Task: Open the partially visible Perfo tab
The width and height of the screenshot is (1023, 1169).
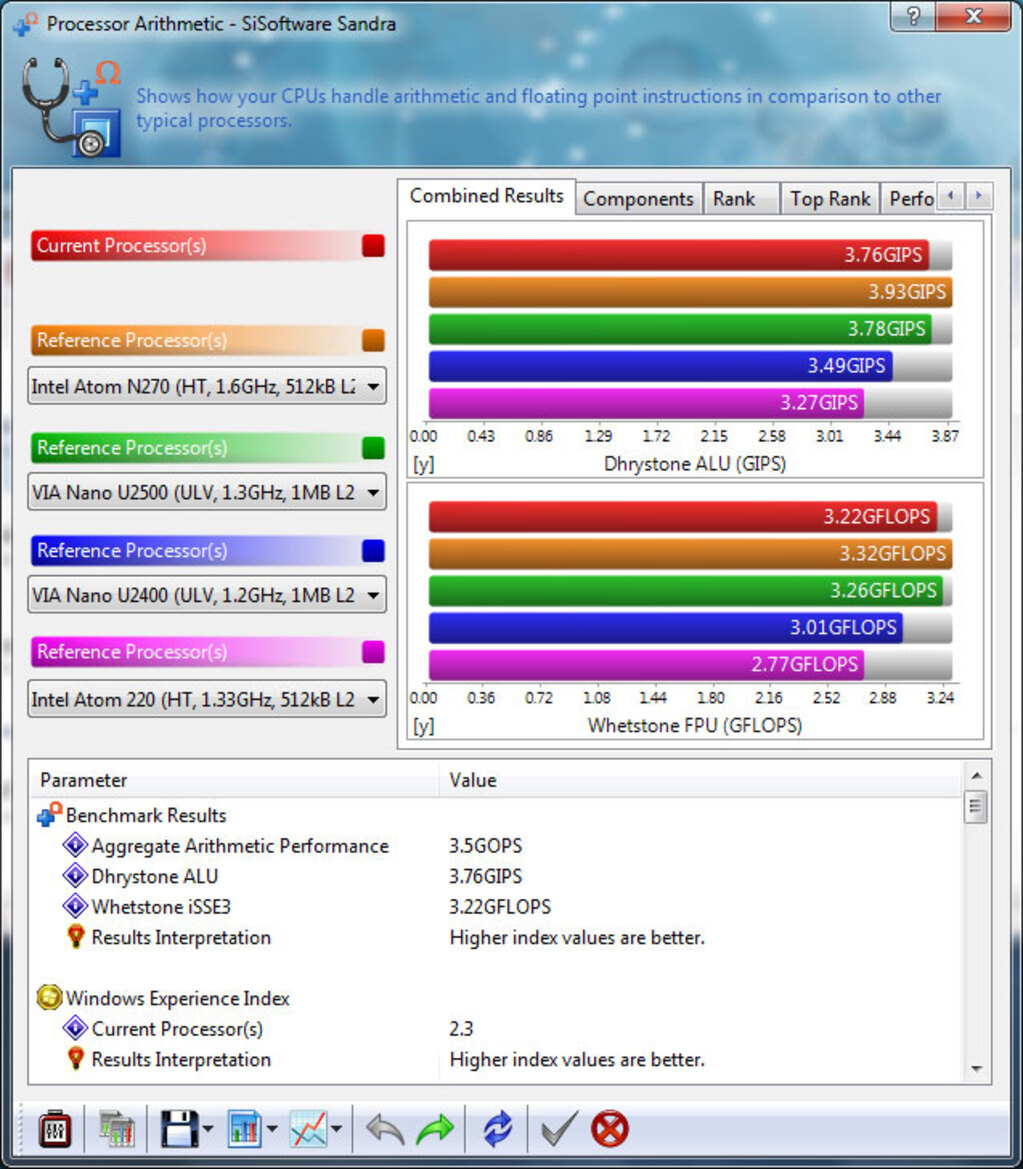Action: pyautogui.click(x=910, y=199)
